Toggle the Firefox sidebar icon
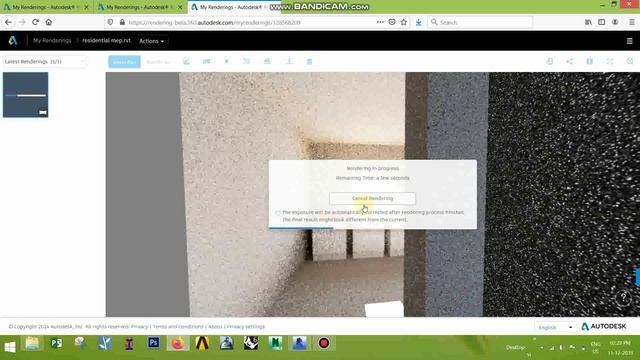The image size is (640, 360). (602, 22)
